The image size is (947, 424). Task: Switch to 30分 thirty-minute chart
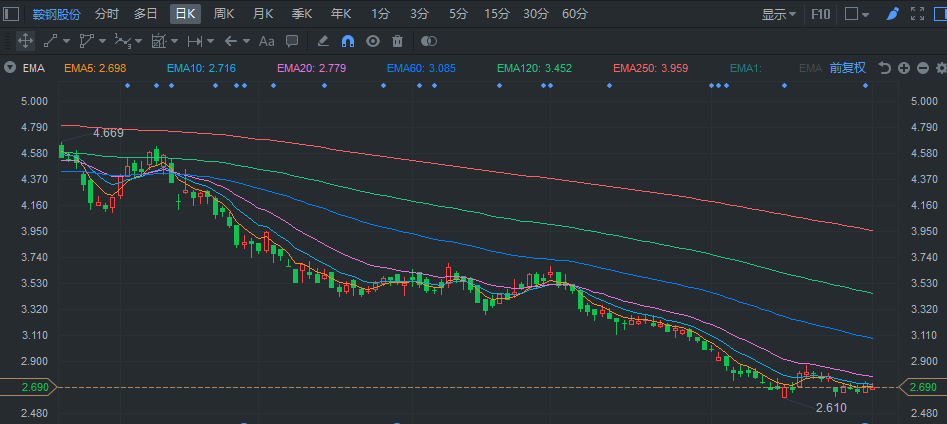tap(536, 13)
